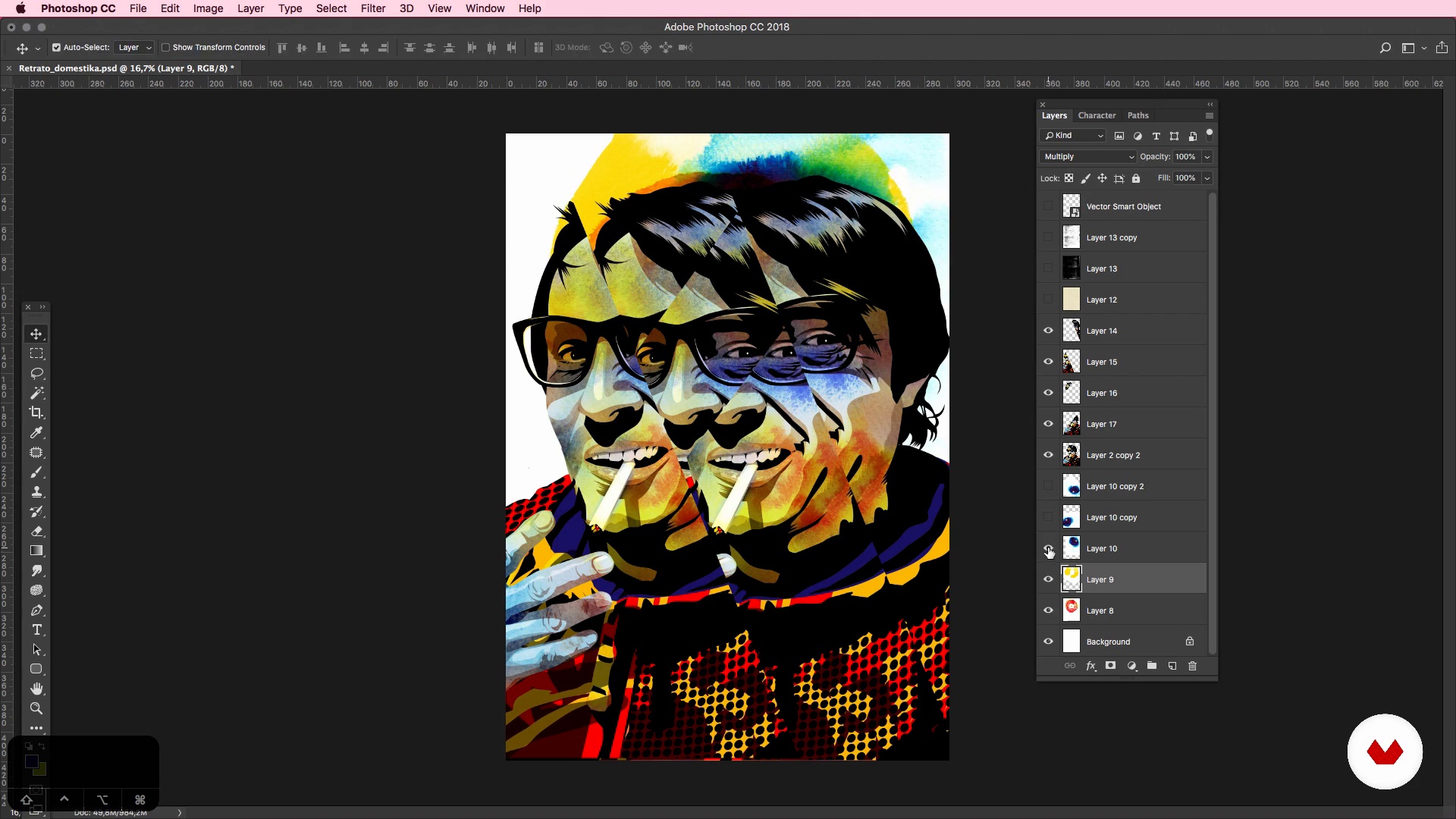Viewport: 1456px width, 819px height.
Task: Select the Horizontal Type tool
Action: pyautogui.click(x=36, y=629)
